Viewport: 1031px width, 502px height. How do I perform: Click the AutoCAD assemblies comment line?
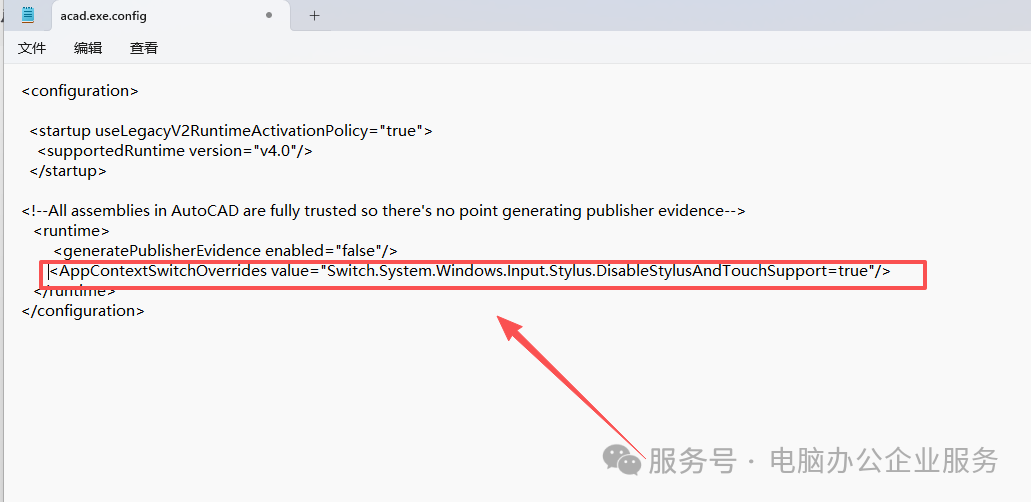pos(384,211)
